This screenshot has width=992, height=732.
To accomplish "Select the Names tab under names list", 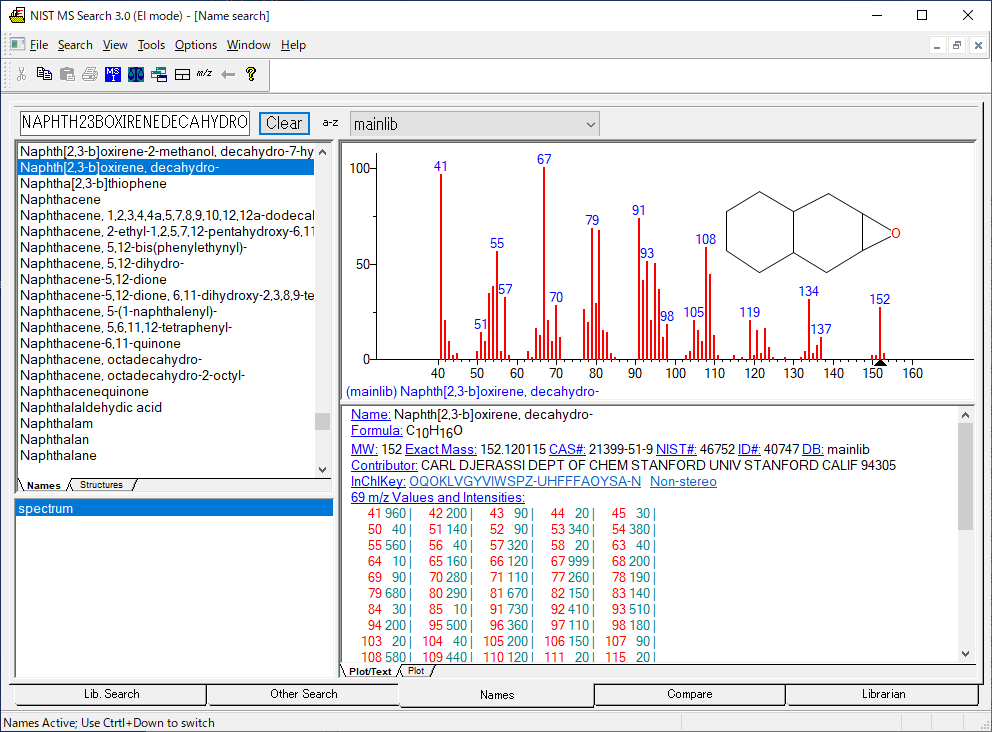I will [43, 485].
